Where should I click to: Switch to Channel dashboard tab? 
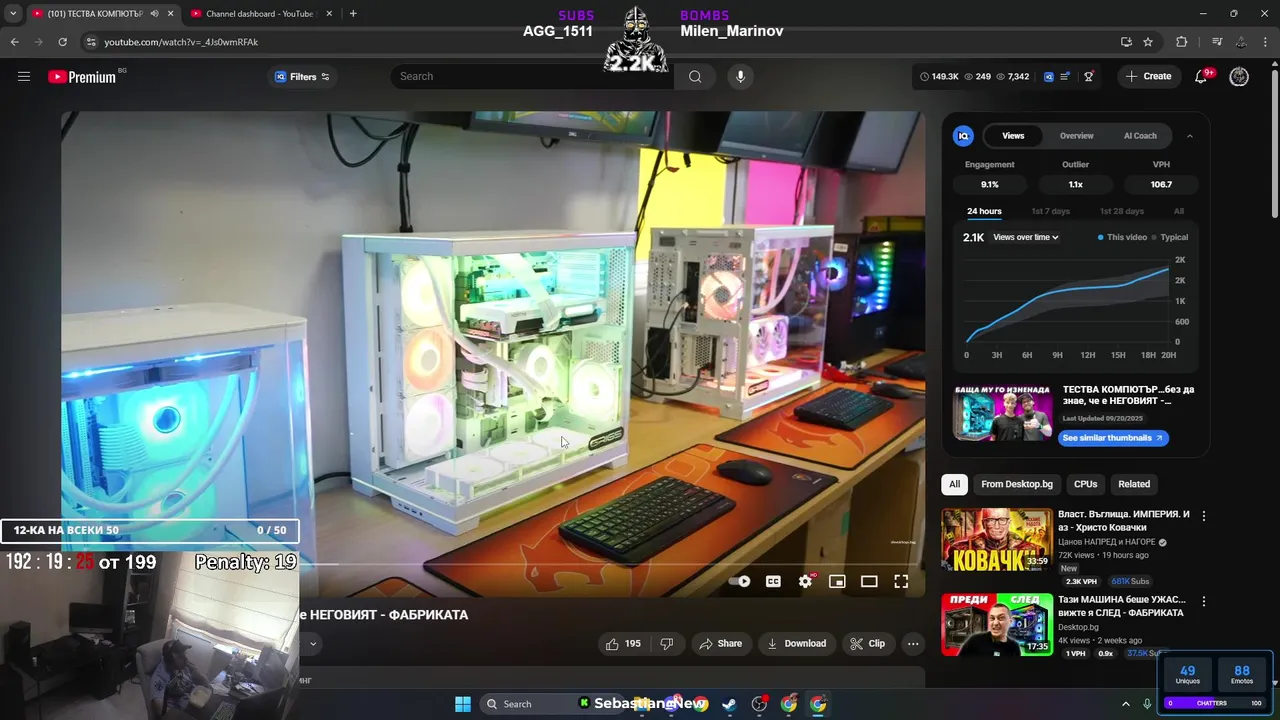[x=259, y=14]
